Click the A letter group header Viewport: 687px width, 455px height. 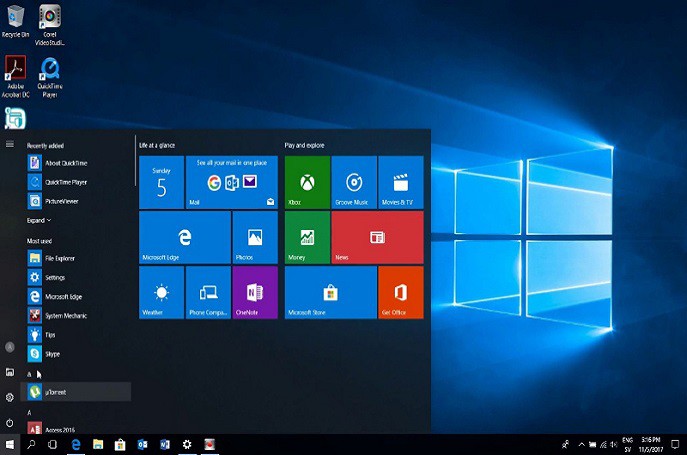(29, 412)
